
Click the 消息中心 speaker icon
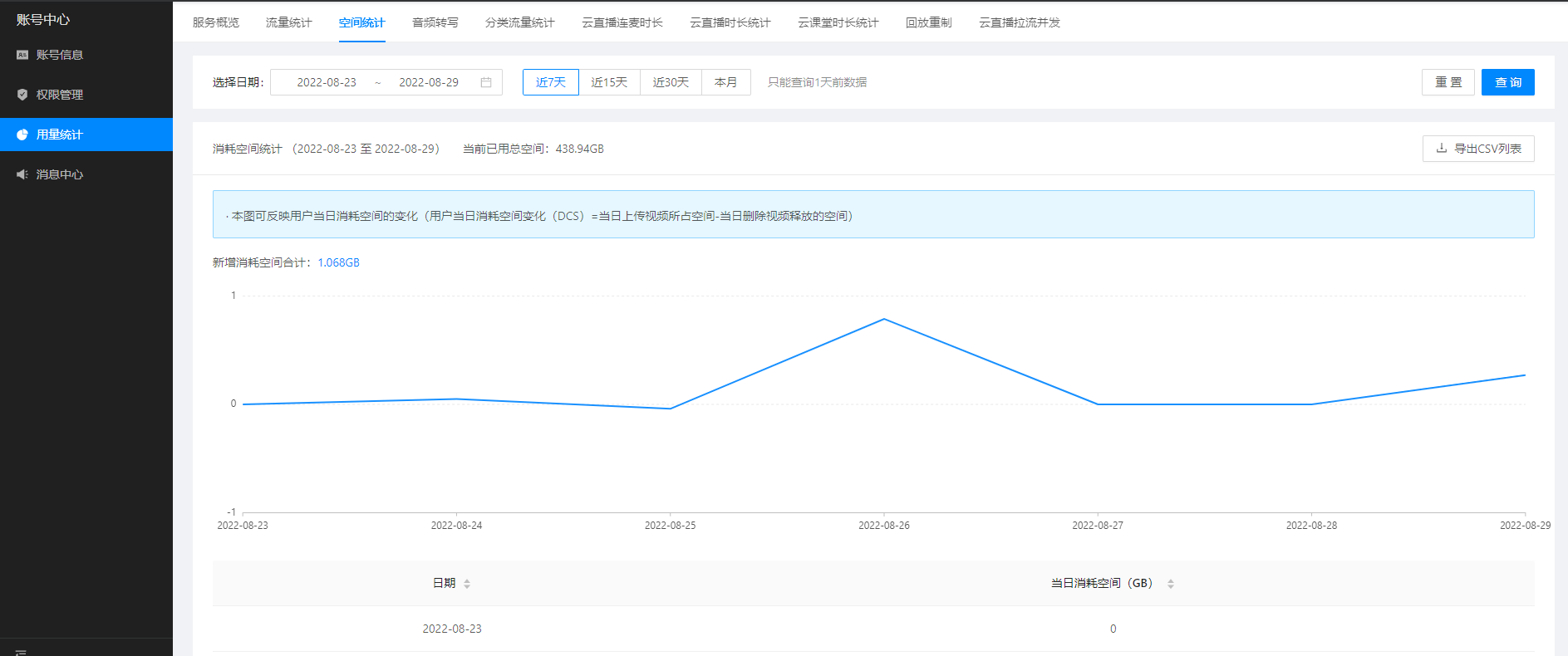pos(22,174)
